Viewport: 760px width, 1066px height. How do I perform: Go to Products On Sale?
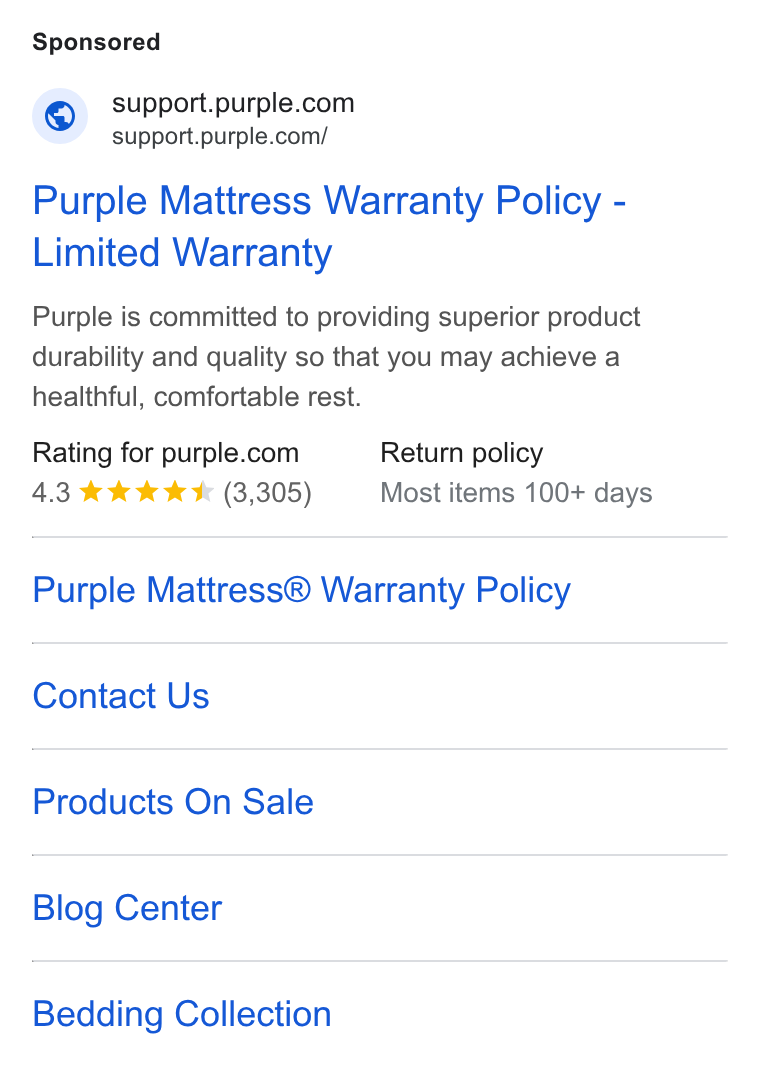[x=173, y=802]
